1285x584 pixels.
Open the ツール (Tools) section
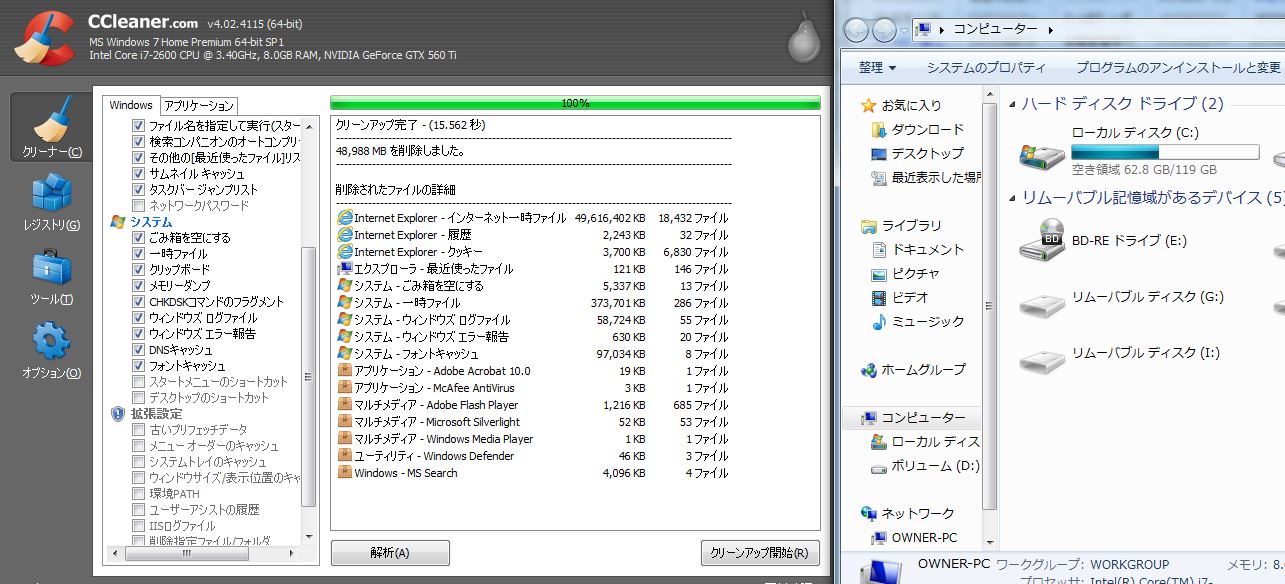point(51,278)
